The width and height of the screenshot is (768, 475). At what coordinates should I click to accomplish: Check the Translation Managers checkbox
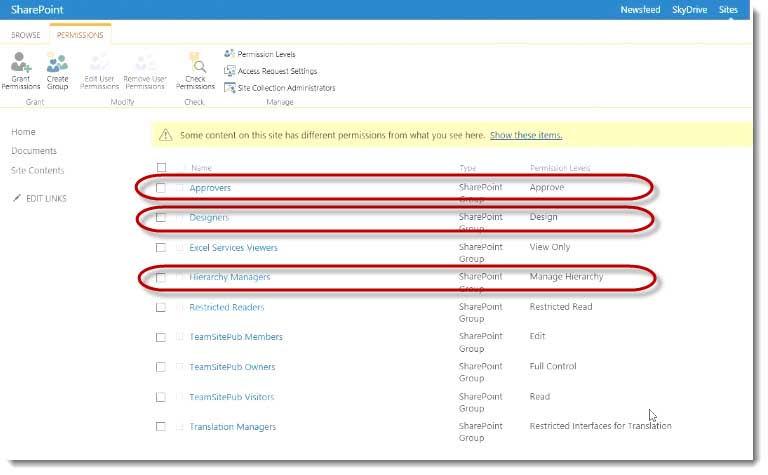(x=161, y=427)
